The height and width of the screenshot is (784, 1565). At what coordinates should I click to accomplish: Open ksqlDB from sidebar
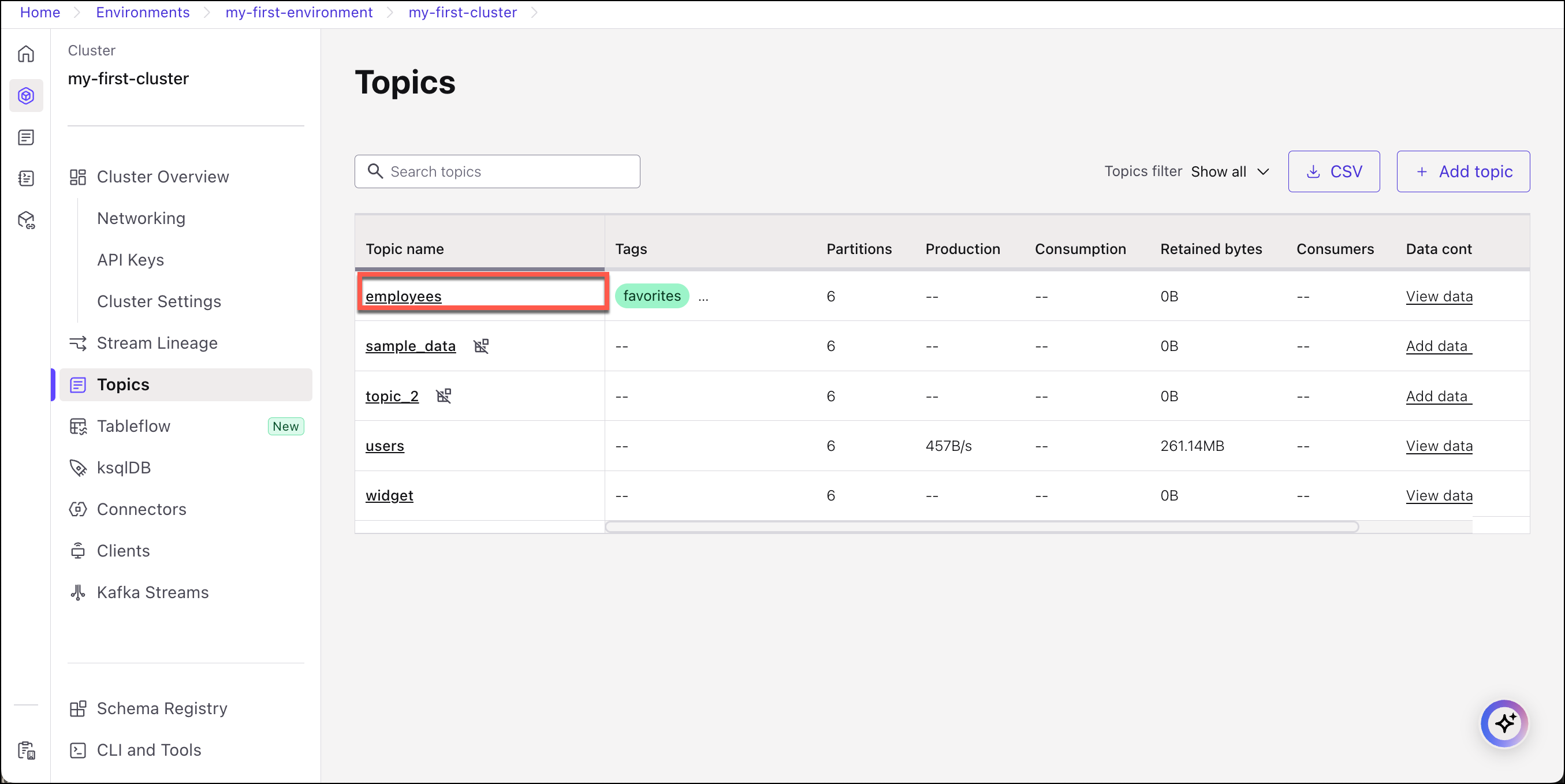[x=124, y=468]
